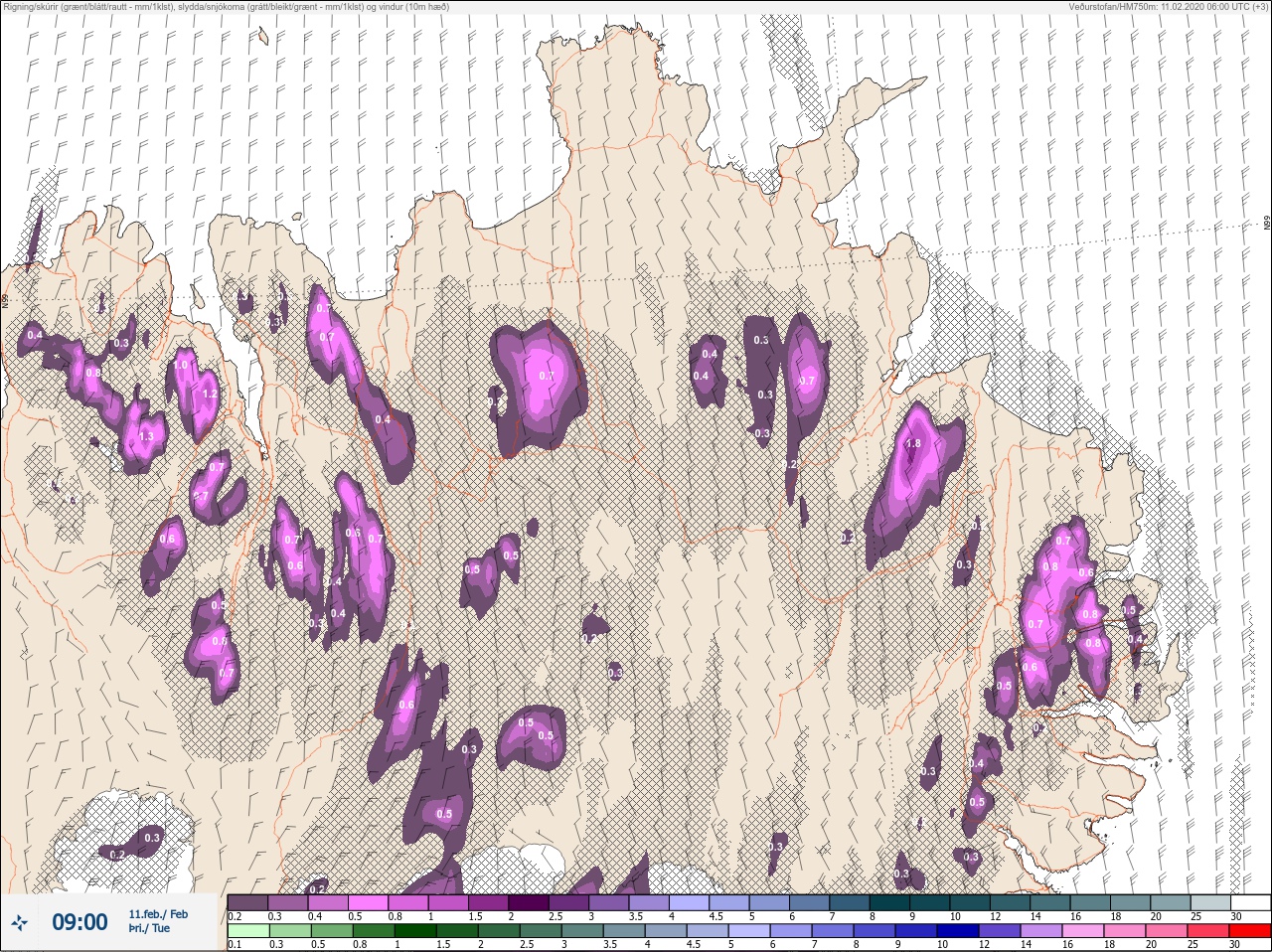1272x952 pixels.
Task: Click the 0.4 tick label on the upper legend
Action: [315, 916]
